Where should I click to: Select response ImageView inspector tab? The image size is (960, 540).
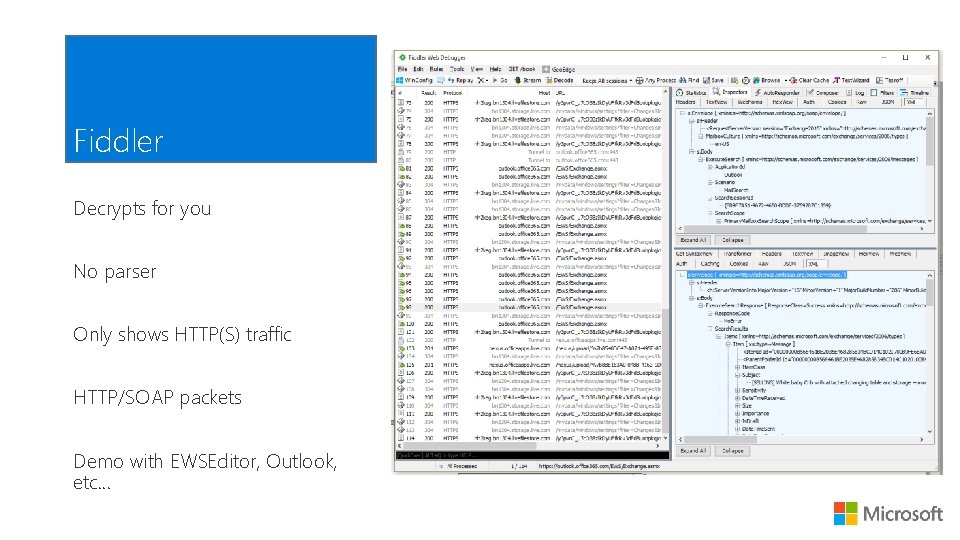click(836, 253)
